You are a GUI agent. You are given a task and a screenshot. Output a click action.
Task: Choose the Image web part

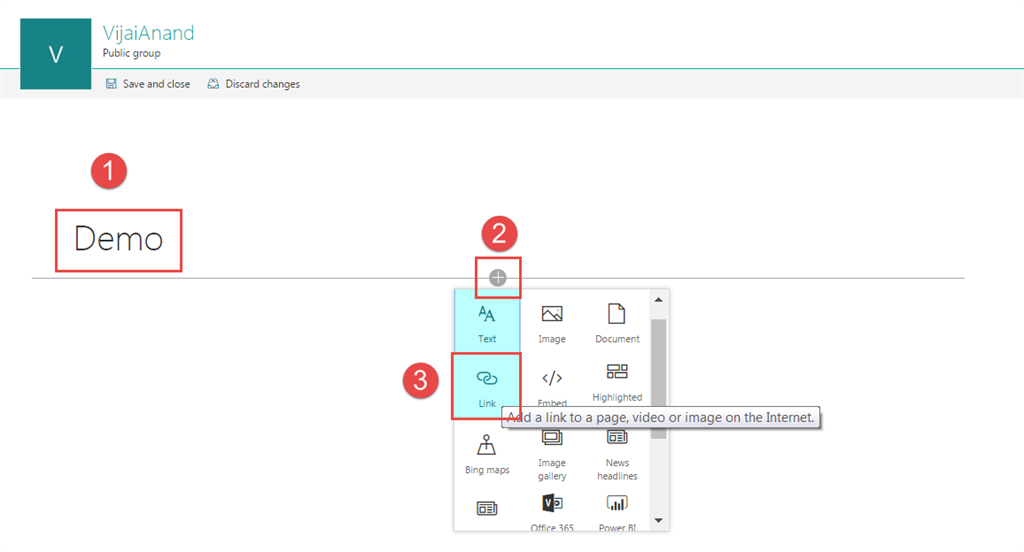552,323
